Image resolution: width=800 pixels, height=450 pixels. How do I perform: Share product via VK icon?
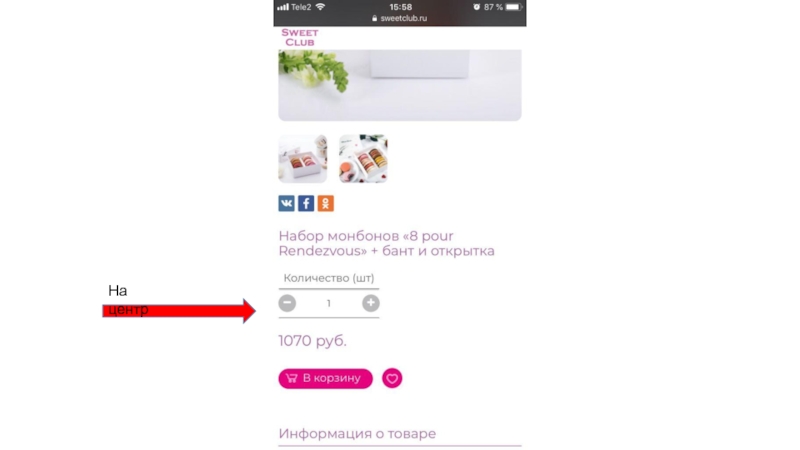pos(286,203)
